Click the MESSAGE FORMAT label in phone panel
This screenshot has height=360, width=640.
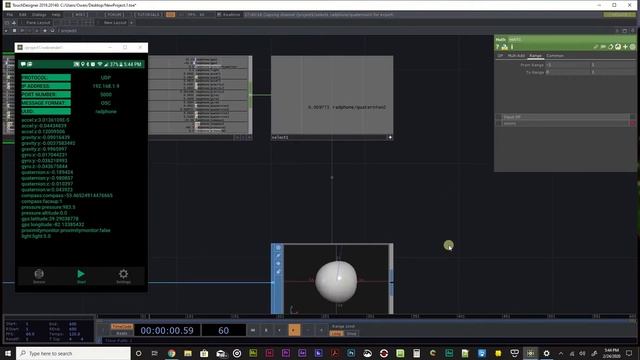pyautogui.click(x=46, y=103)
